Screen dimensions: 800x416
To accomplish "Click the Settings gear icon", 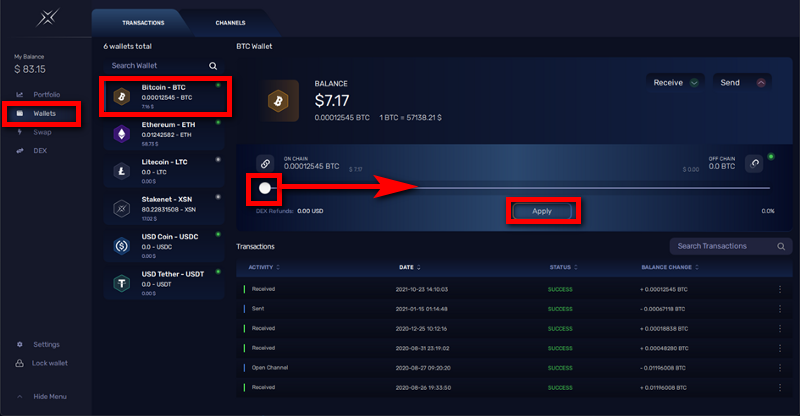I will pyautogui.click(x=19, y=345).
